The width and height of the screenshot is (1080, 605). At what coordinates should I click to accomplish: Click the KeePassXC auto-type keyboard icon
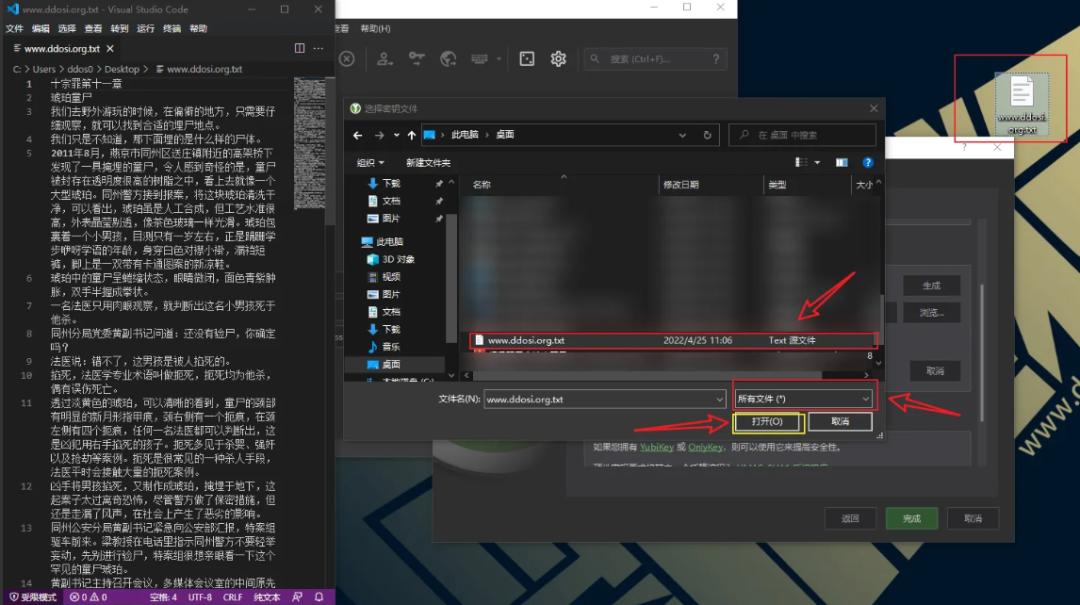(x=479, y=59)
